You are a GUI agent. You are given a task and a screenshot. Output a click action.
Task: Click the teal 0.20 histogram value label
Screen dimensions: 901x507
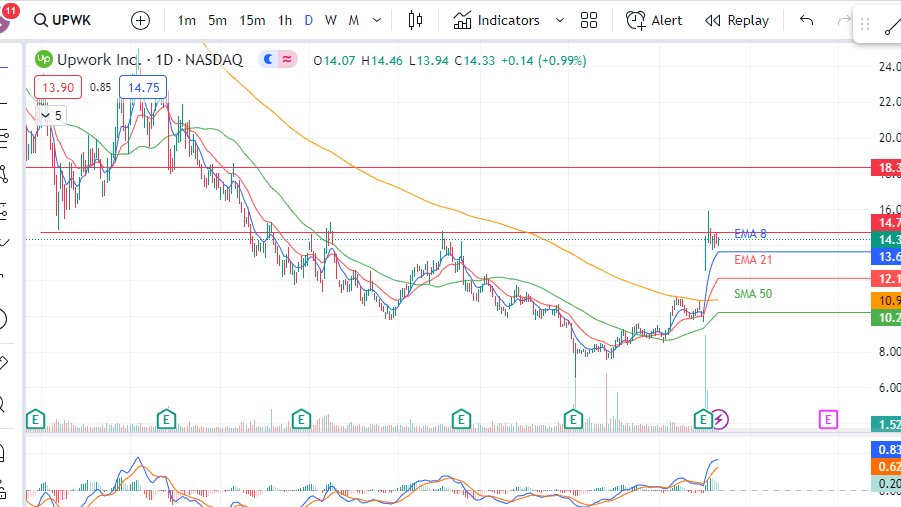[886, 483]
